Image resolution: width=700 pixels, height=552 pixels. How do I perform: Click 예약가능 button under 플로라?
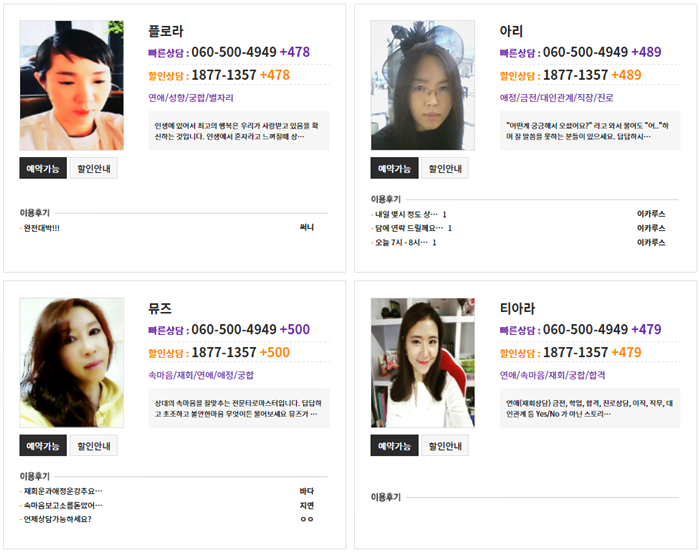[x=43, y=168]
